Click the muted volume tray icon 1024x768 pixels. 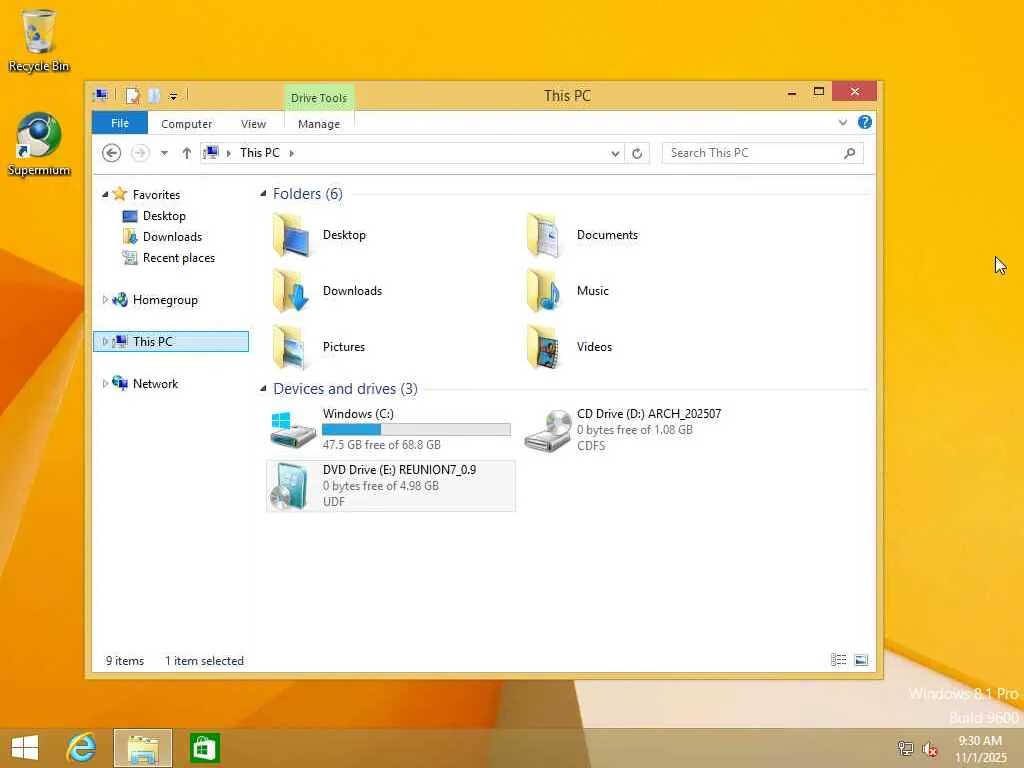pos(929,749)
